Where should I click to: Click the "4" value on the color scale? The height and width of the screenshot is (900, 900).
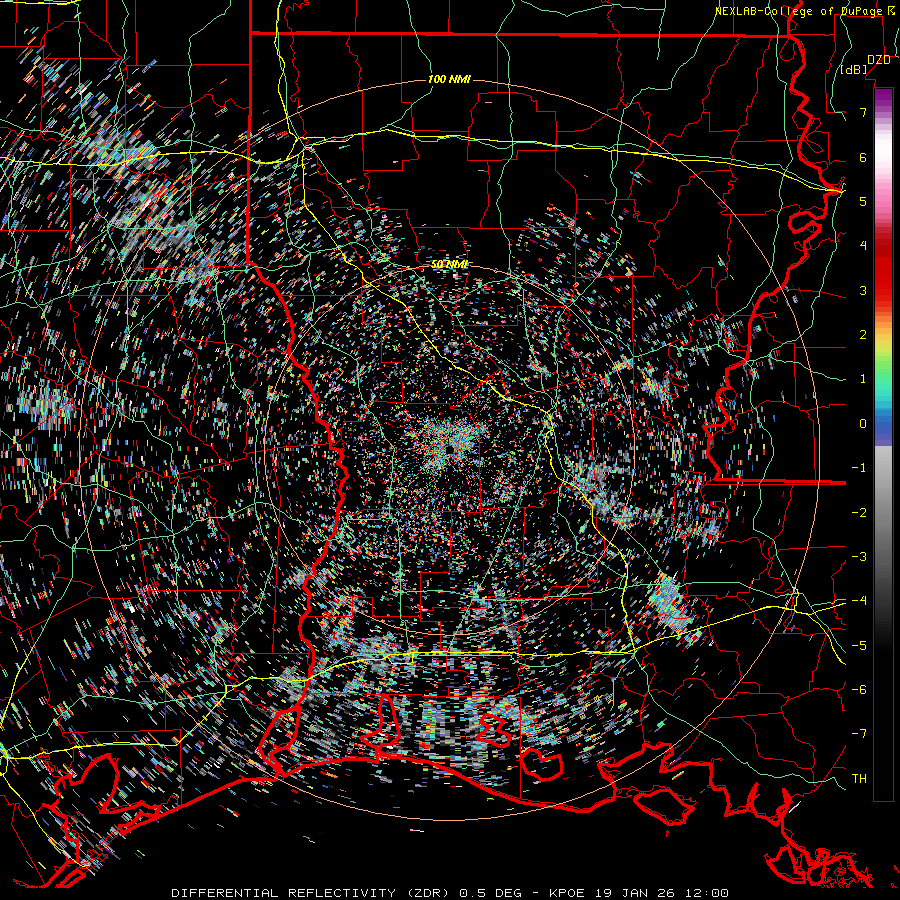point(863,246)
